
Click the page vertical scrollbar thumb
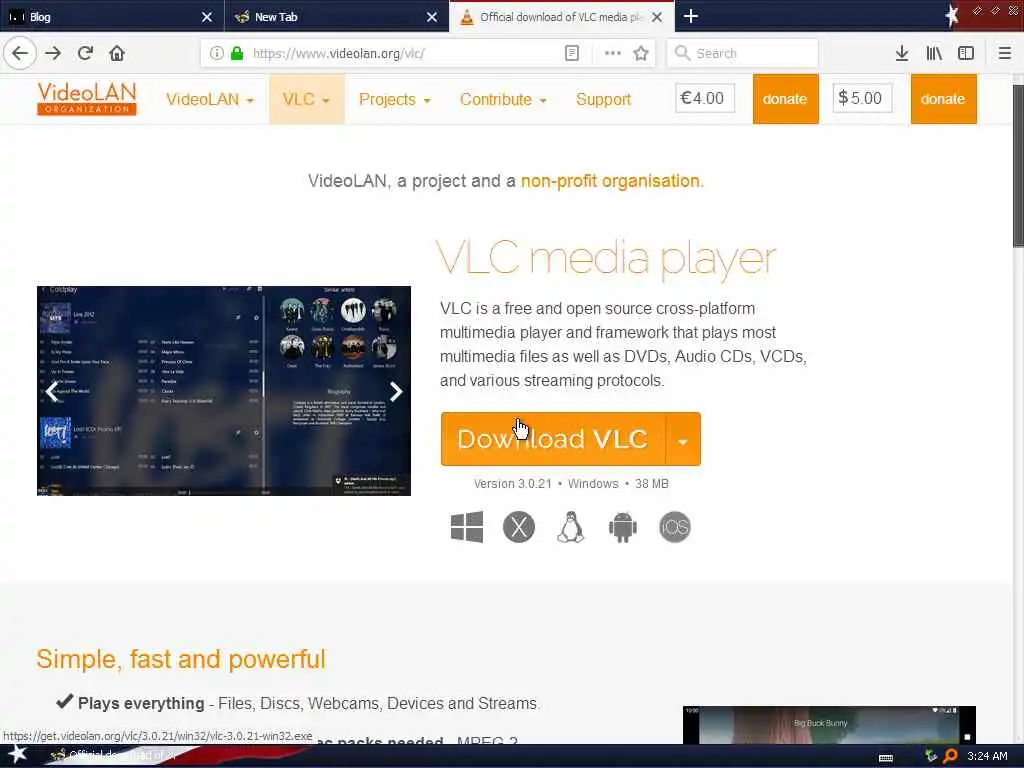tap(1018, 165)
